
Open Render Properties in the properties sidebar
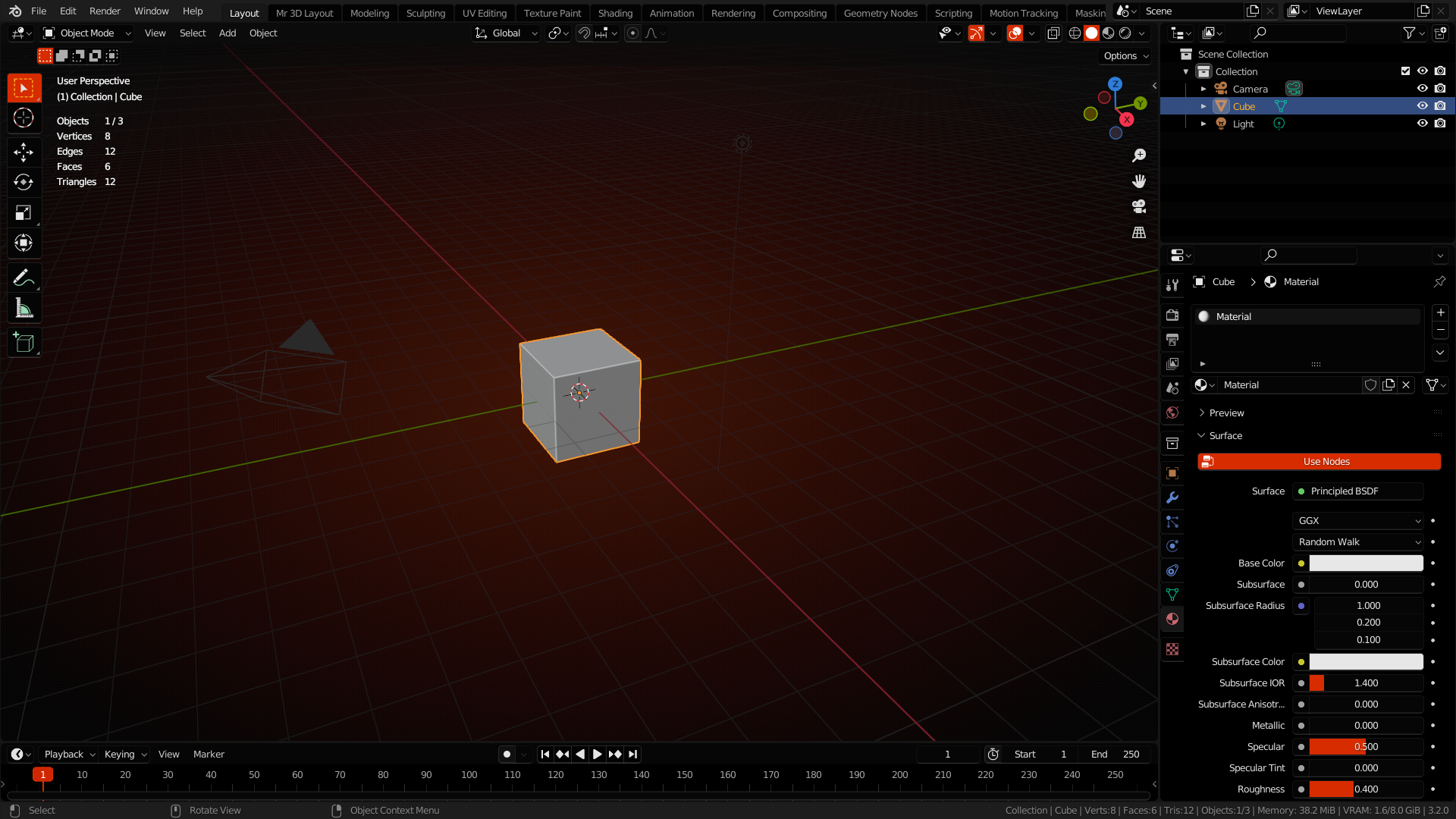[x=1172, y=315]
